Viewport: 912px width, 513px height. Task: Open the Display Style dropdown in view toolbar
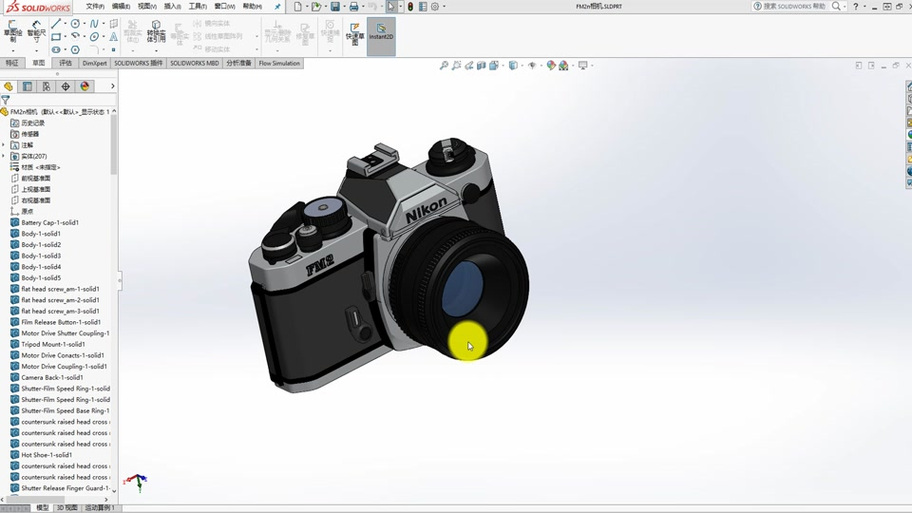(522, 66)
